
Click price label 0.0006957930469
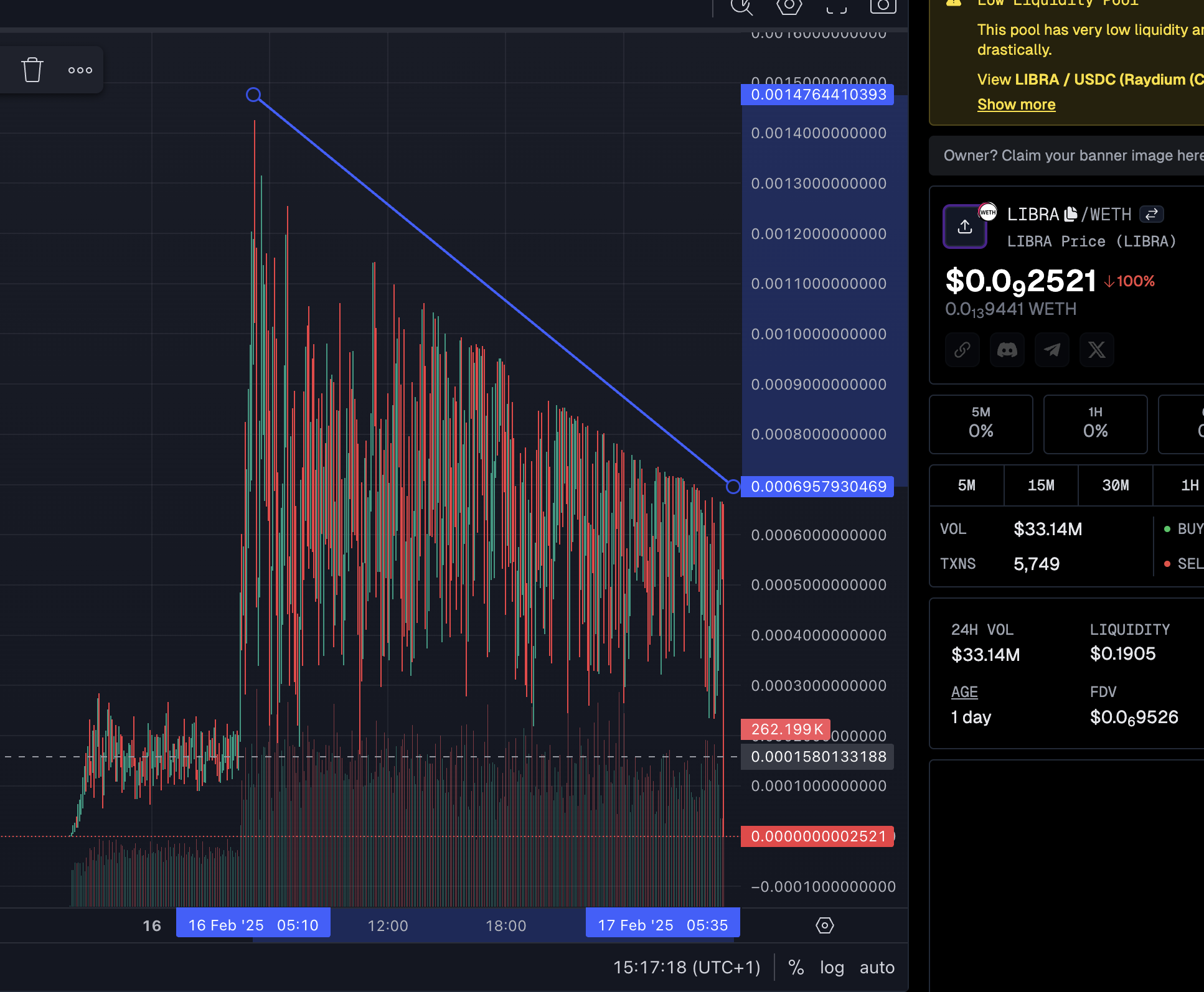tap(818, 487)
